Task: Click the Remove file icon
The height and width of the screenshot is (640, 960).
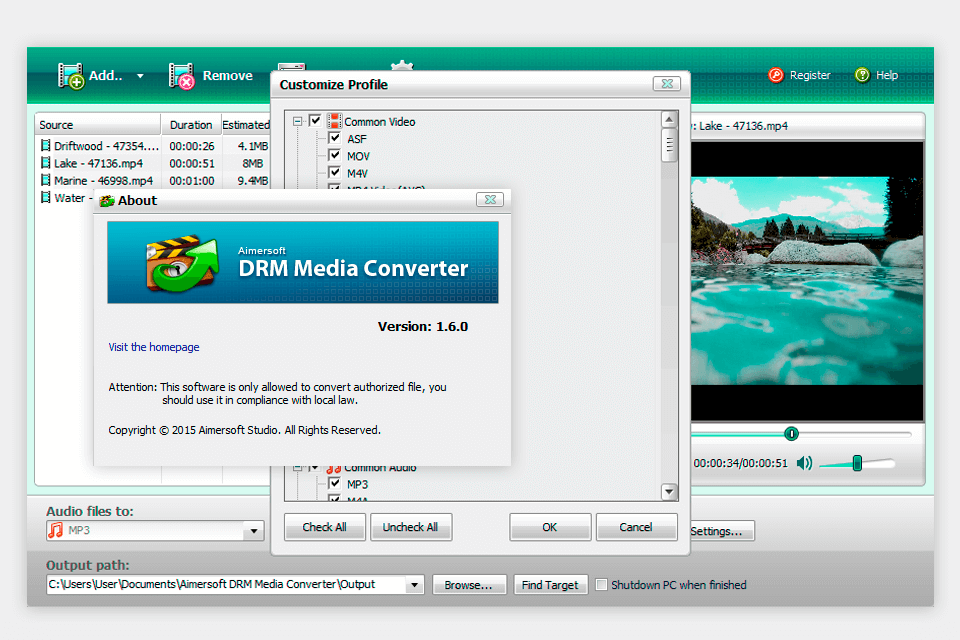Action: point(182,76)
